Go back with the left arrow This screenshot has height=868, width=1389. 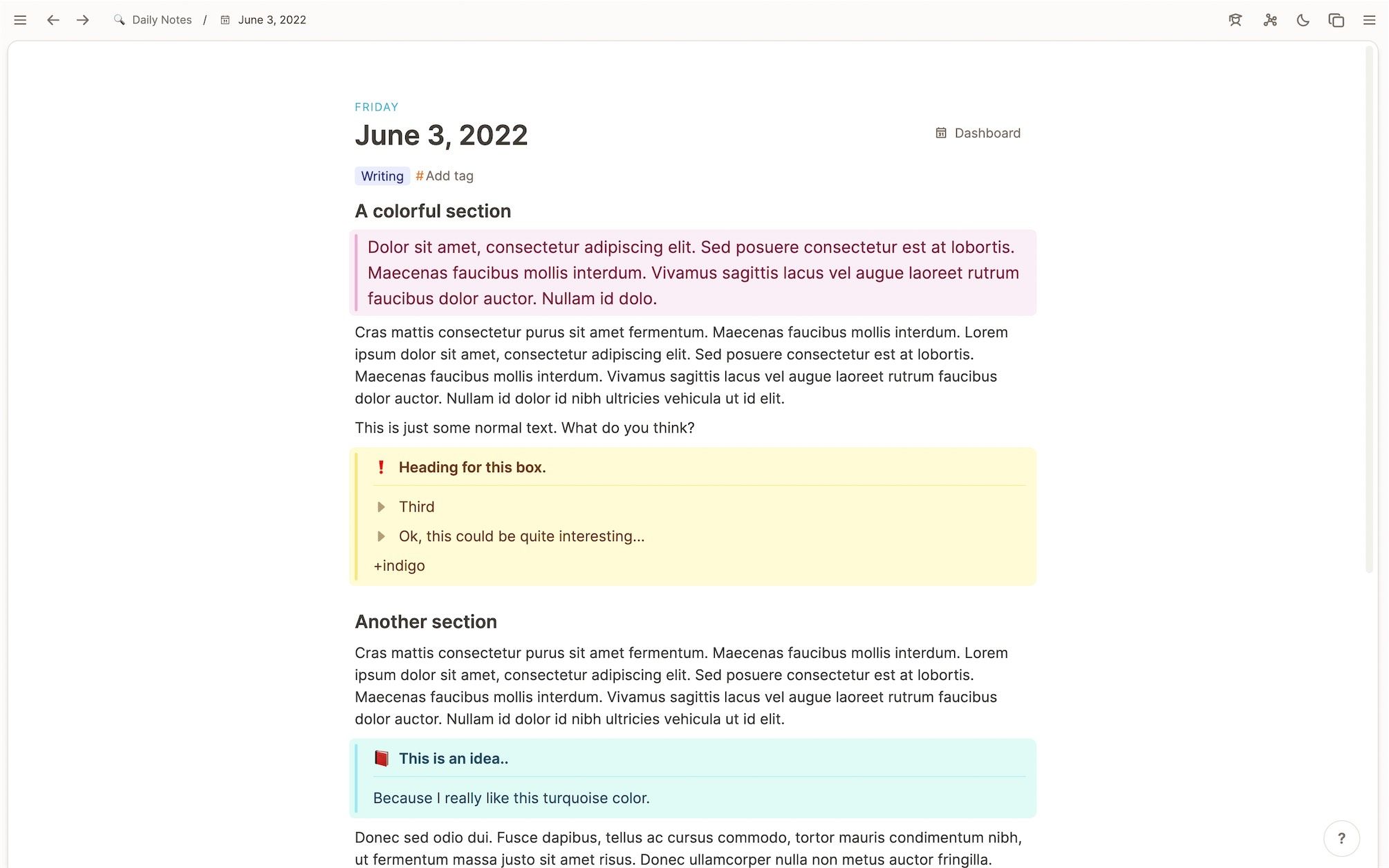[53, 20]
